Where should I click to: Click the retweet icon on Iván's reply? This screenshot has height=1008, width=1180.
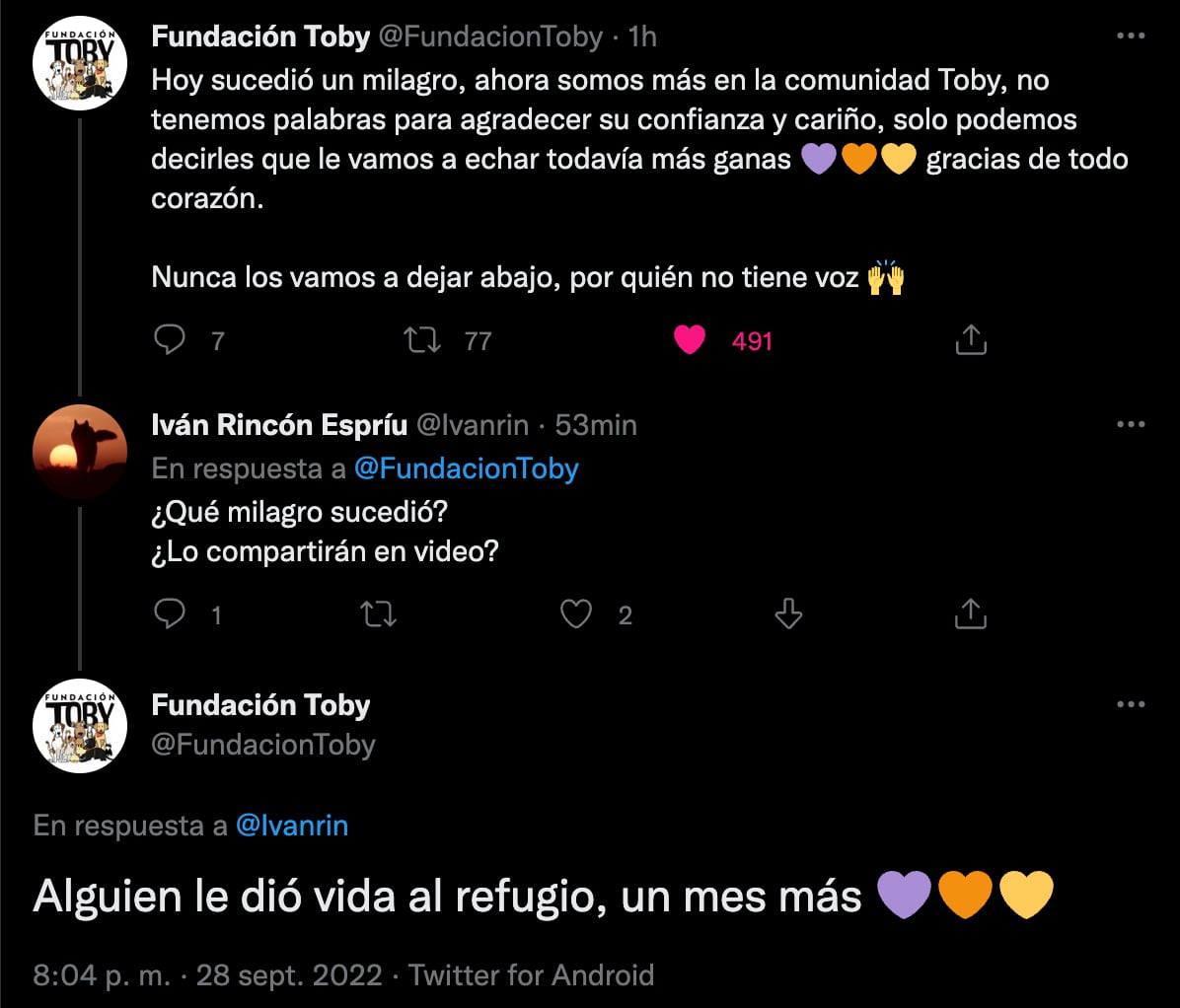[379, 613]
